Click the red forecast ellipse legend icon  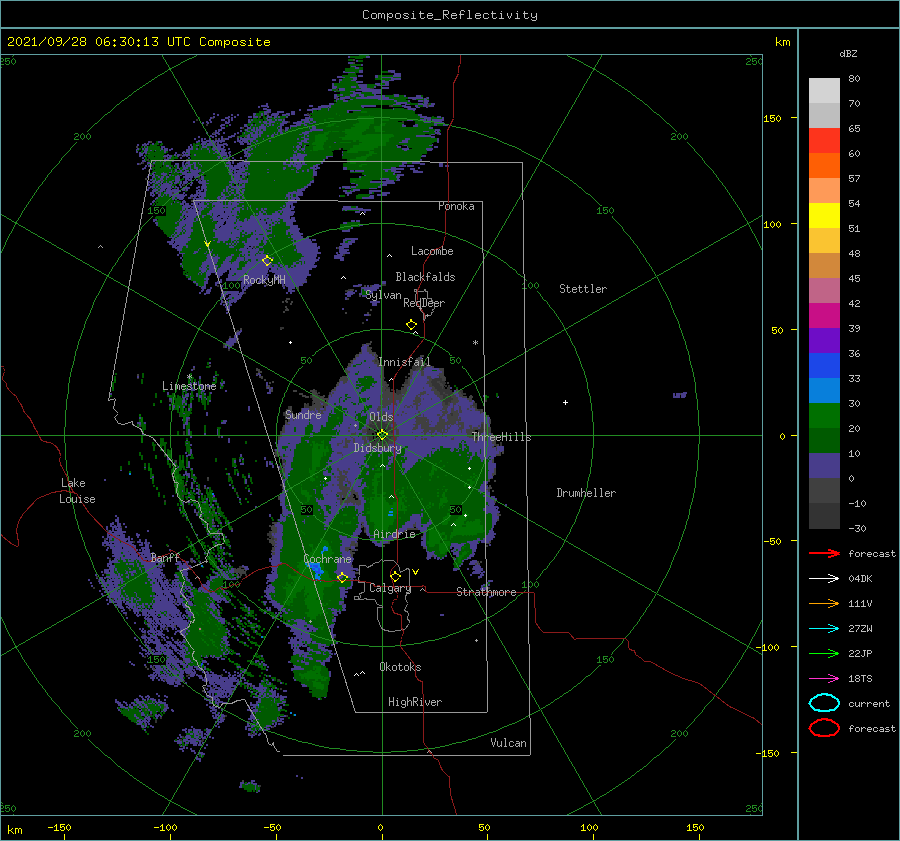click(824, 728)
